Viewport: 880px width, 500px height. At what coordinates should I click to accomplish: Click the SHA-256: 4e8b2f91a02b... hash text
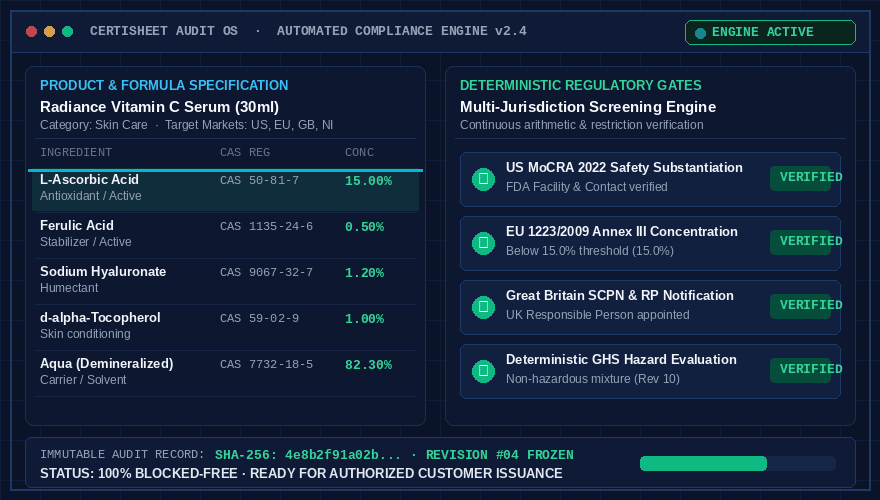point(308,455)
